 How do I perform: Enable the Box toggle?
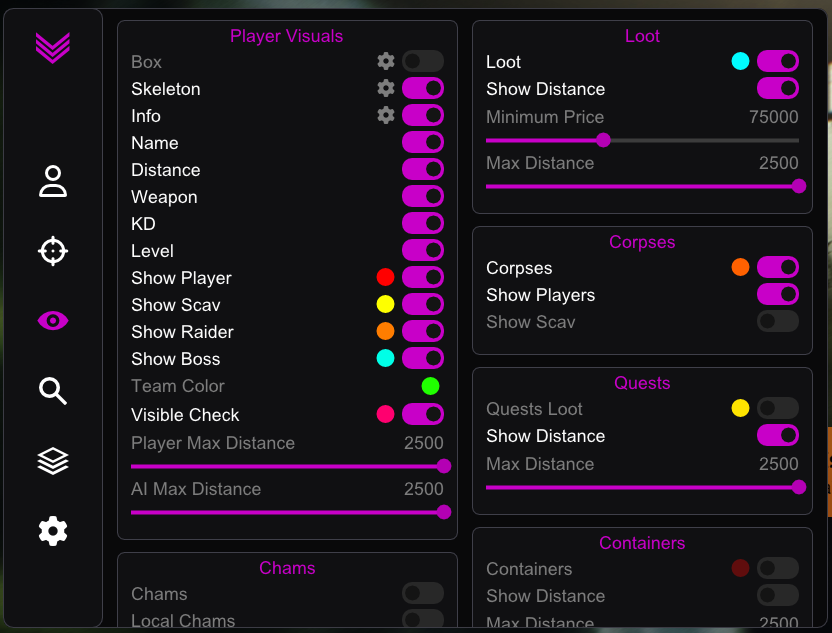423,62
